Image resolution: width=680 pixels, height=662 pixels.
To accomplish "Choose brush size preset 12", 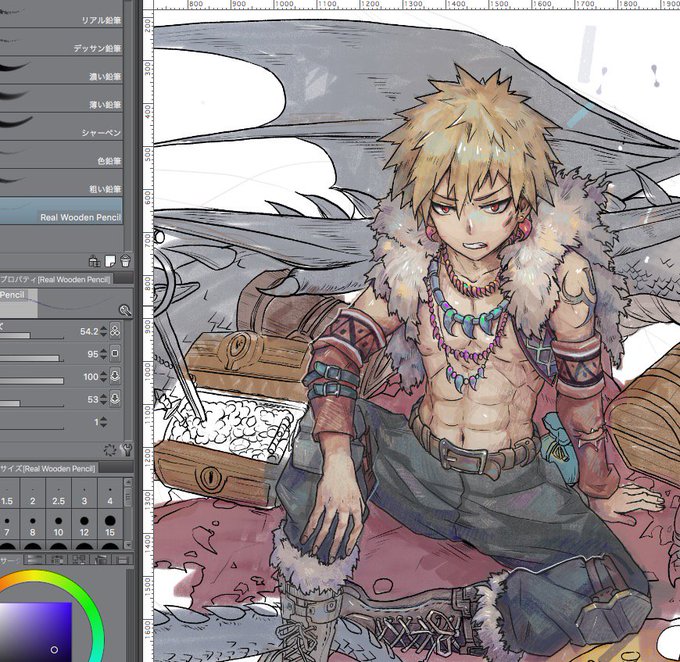I will tap(84, 524).
